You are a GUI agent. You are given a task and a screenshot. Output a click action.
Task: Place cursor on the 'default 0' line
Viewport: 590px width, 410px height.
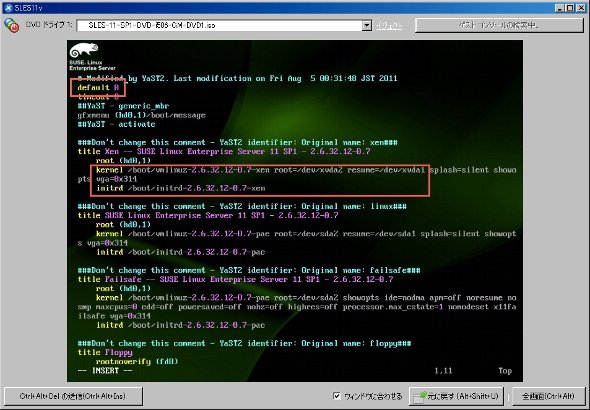click(x=98, y=88)
